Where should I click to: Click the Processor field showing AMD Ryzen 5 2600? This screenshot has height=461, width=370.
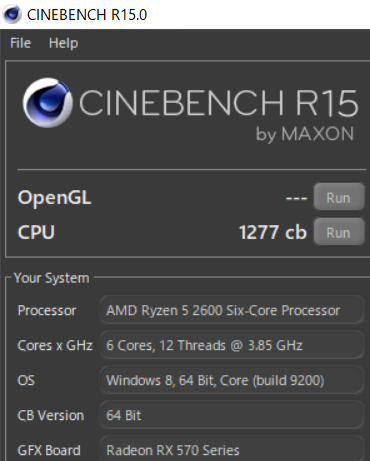(232, 310)
